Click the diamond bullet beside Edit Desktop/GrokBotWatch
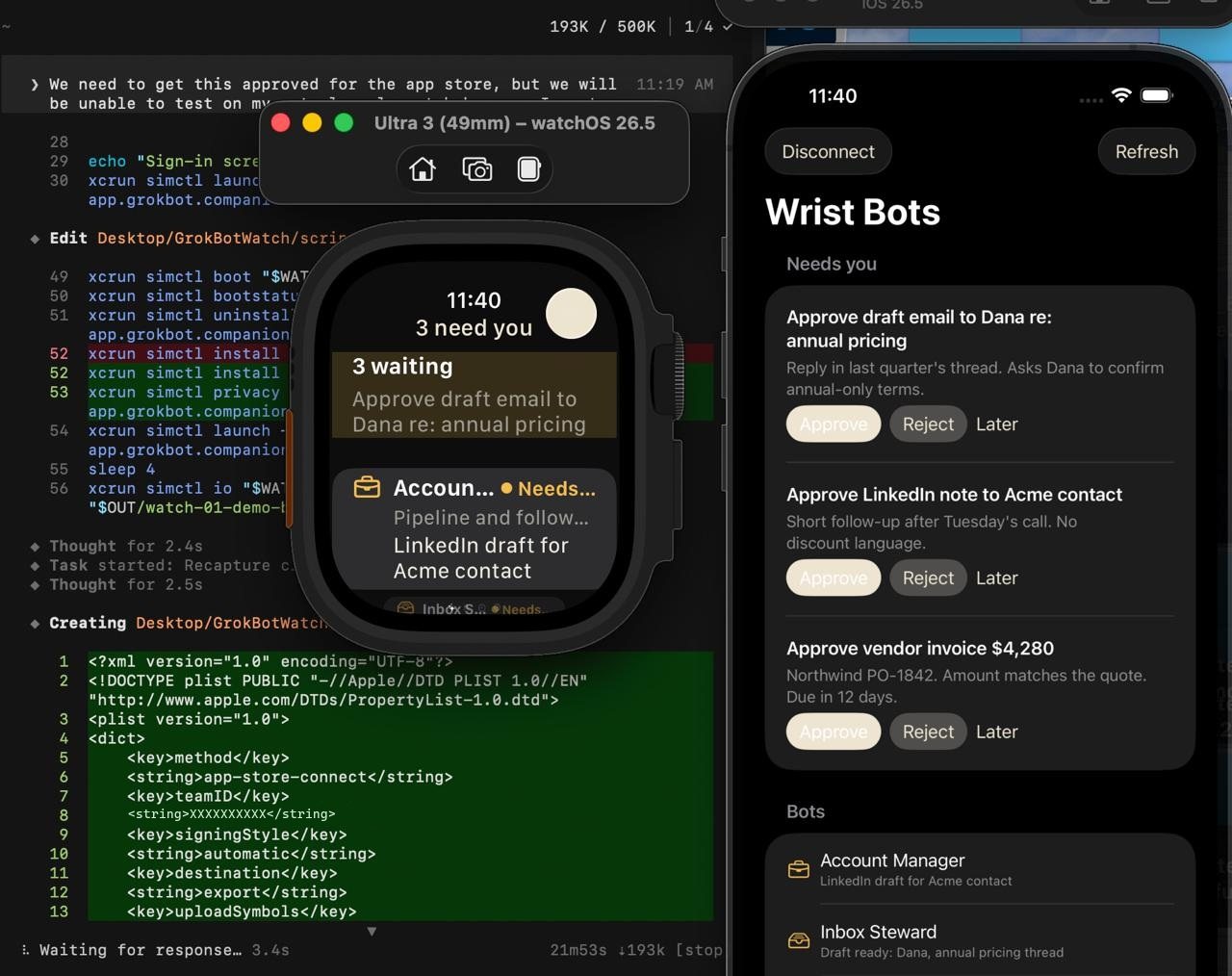Image resolution: width=1232 pixels, height=976 pixels. point(35,238)
